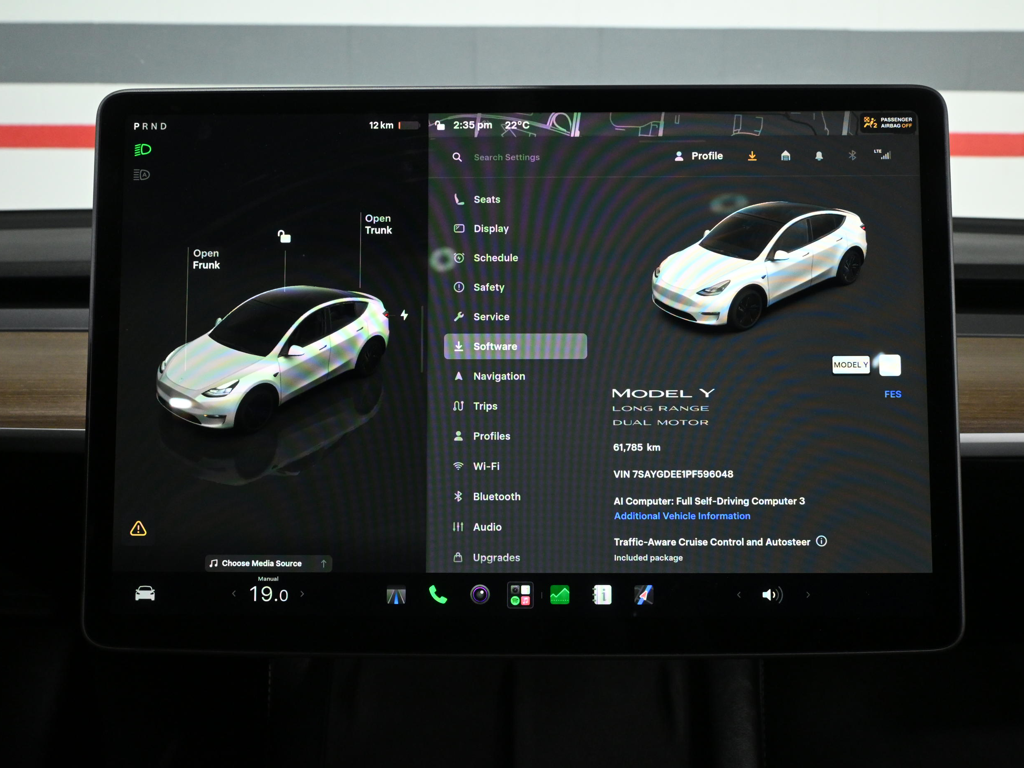Lower volume with left chevron

pos(739,594)
